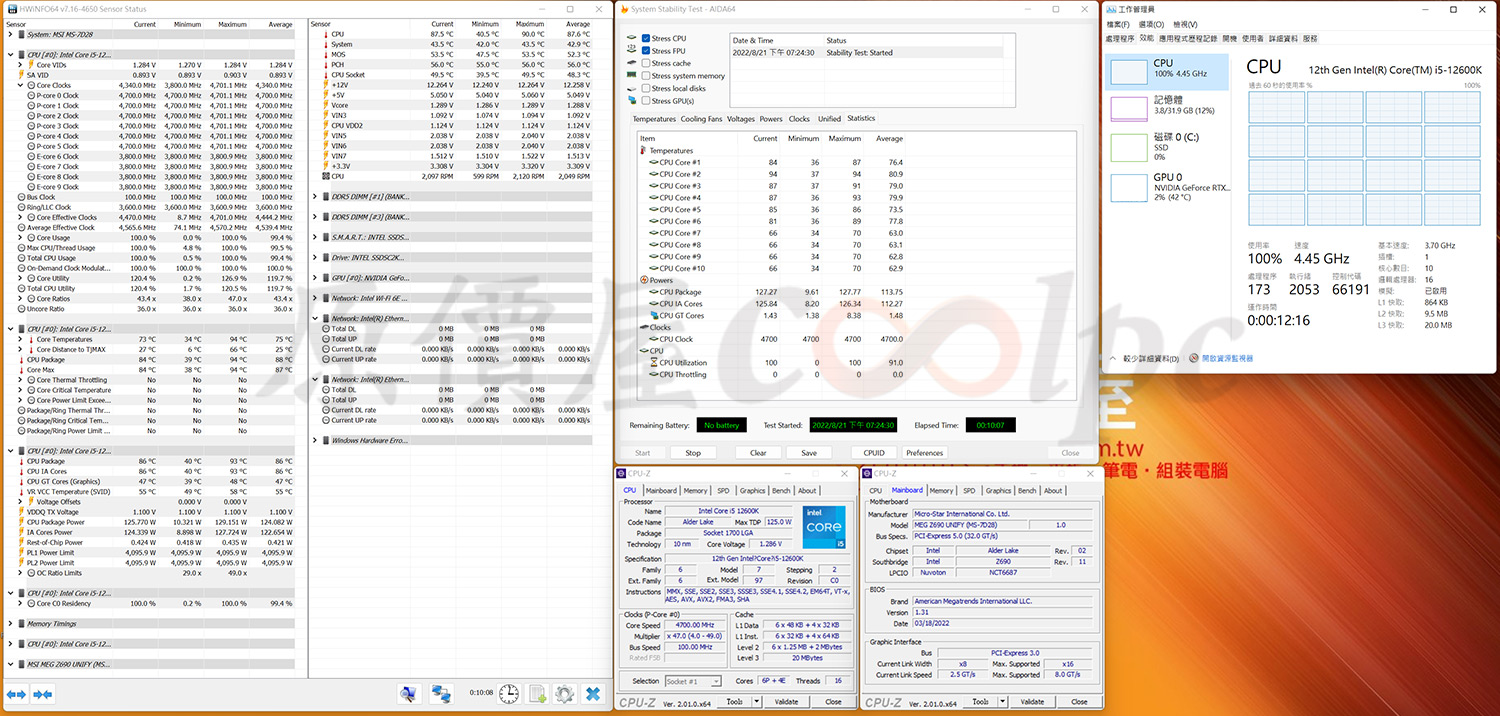Click the Stress FPU 123 icon

[632, 50]
